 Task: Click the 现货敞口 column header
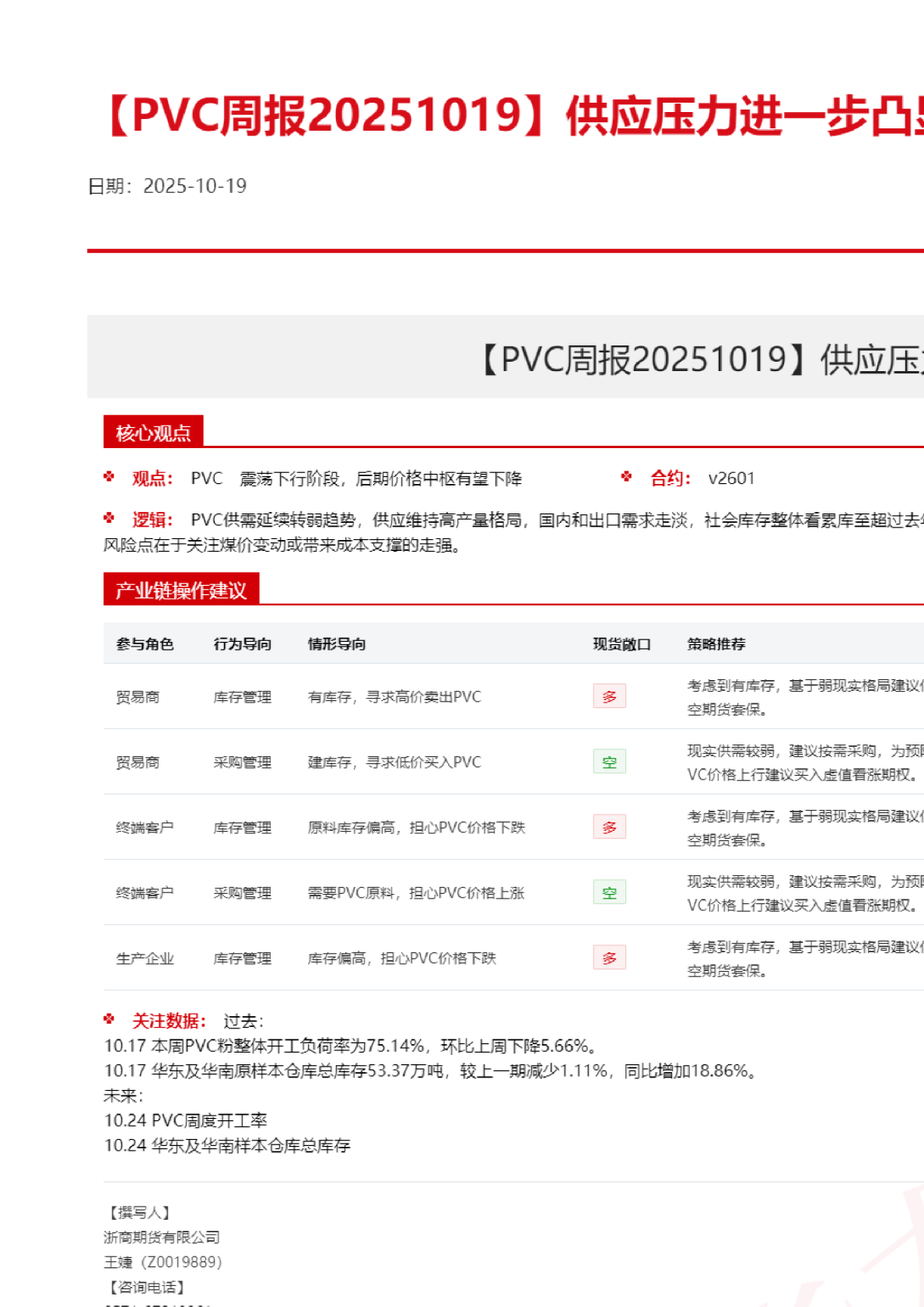[621, 644]
